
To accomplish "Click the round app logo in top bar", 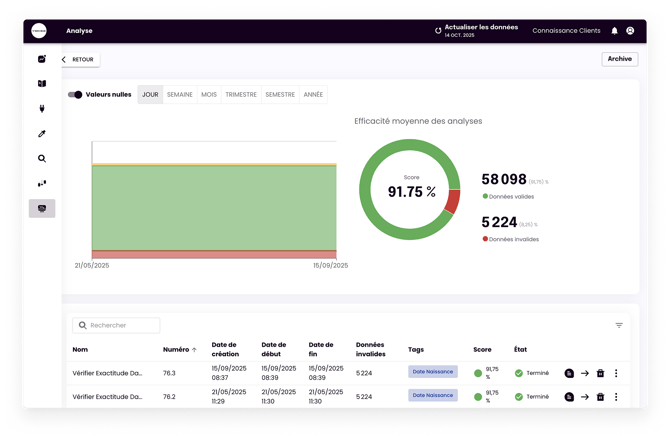I will (x=39, y=31).
